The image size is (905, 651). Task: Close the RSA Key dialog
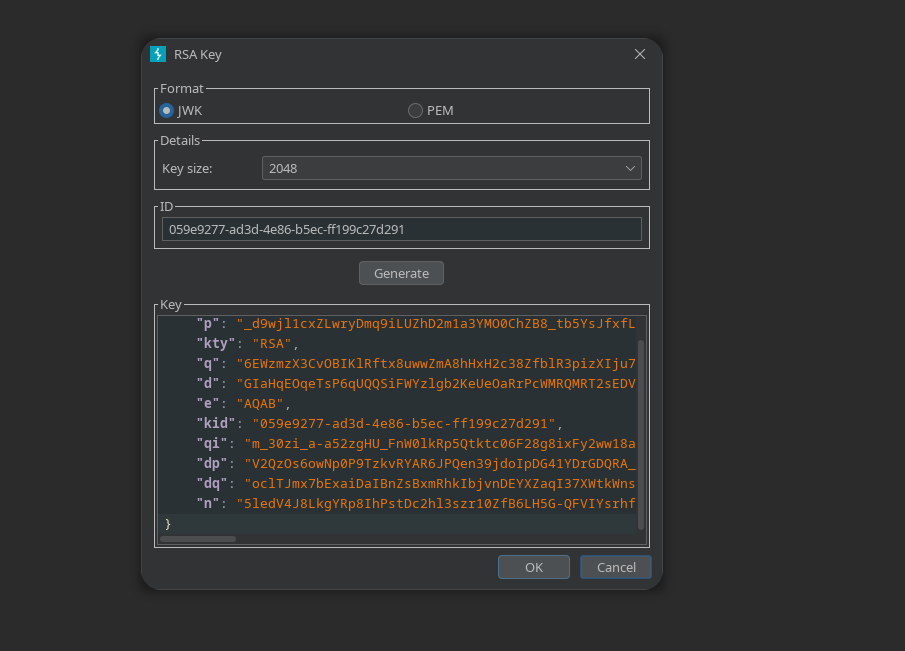tap(640, 54)
